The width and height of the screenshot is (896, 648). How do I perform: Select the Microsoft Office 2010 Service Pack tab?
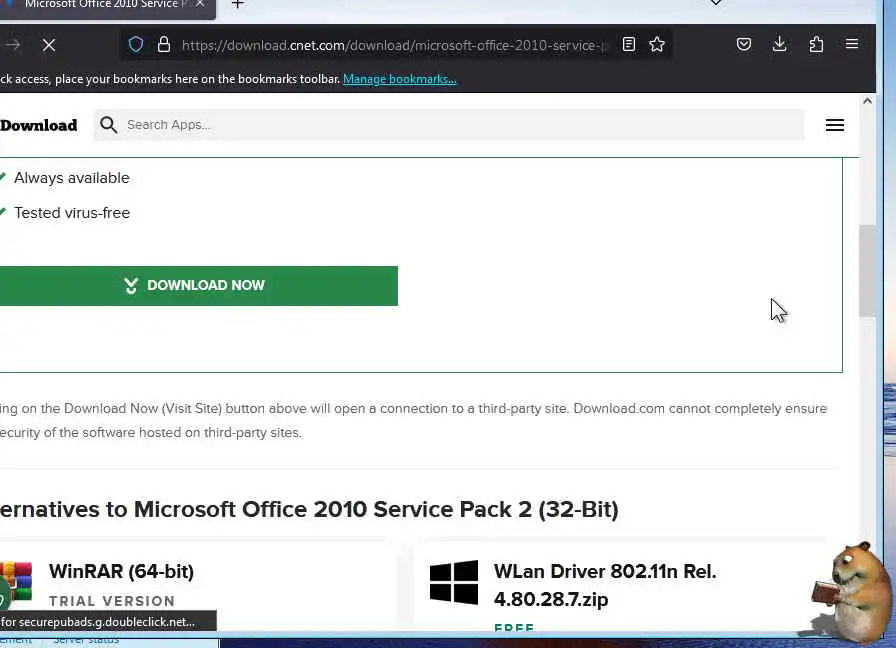pyautogui.click(x=100, y=5)
